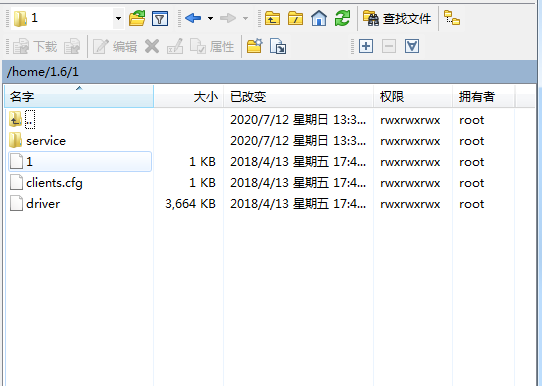Go back with the blue left arrow

click(x=193, y=18)
